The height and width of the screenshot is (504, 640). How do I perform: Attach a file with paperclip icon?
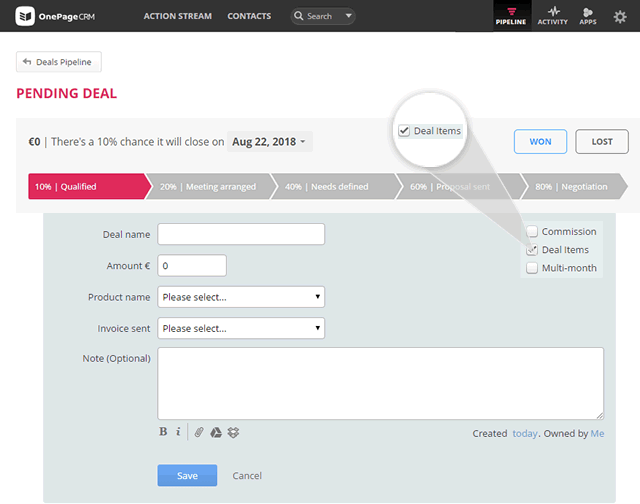pos(199,432)
